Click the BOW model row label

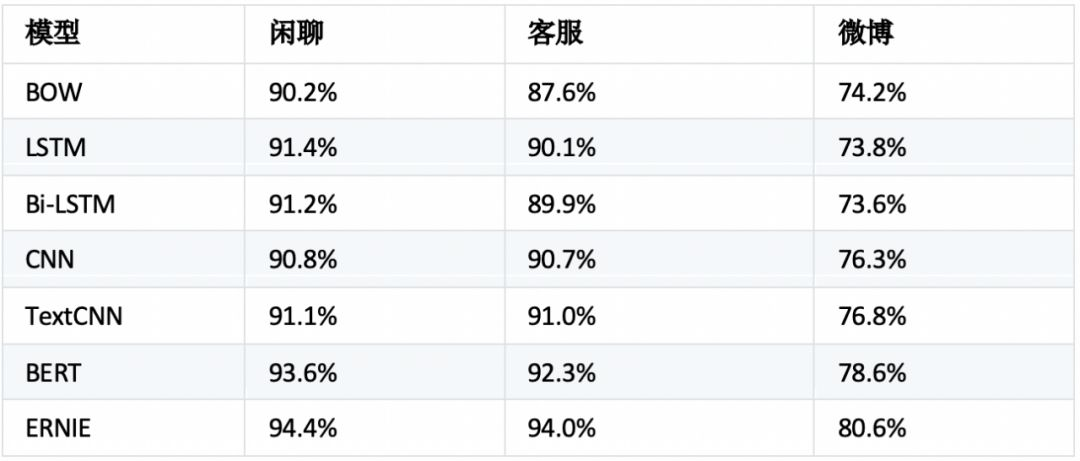[55, 93]
